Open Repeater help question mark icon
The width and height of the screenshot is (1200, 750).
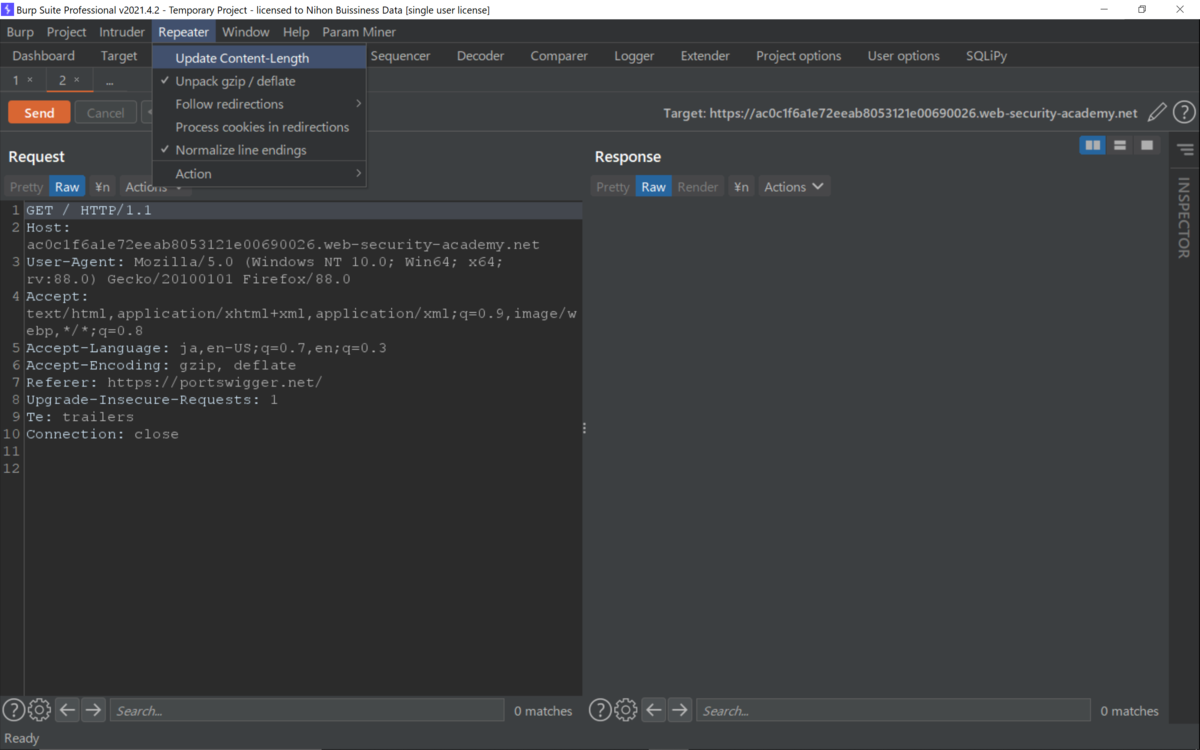point(1184,113)
